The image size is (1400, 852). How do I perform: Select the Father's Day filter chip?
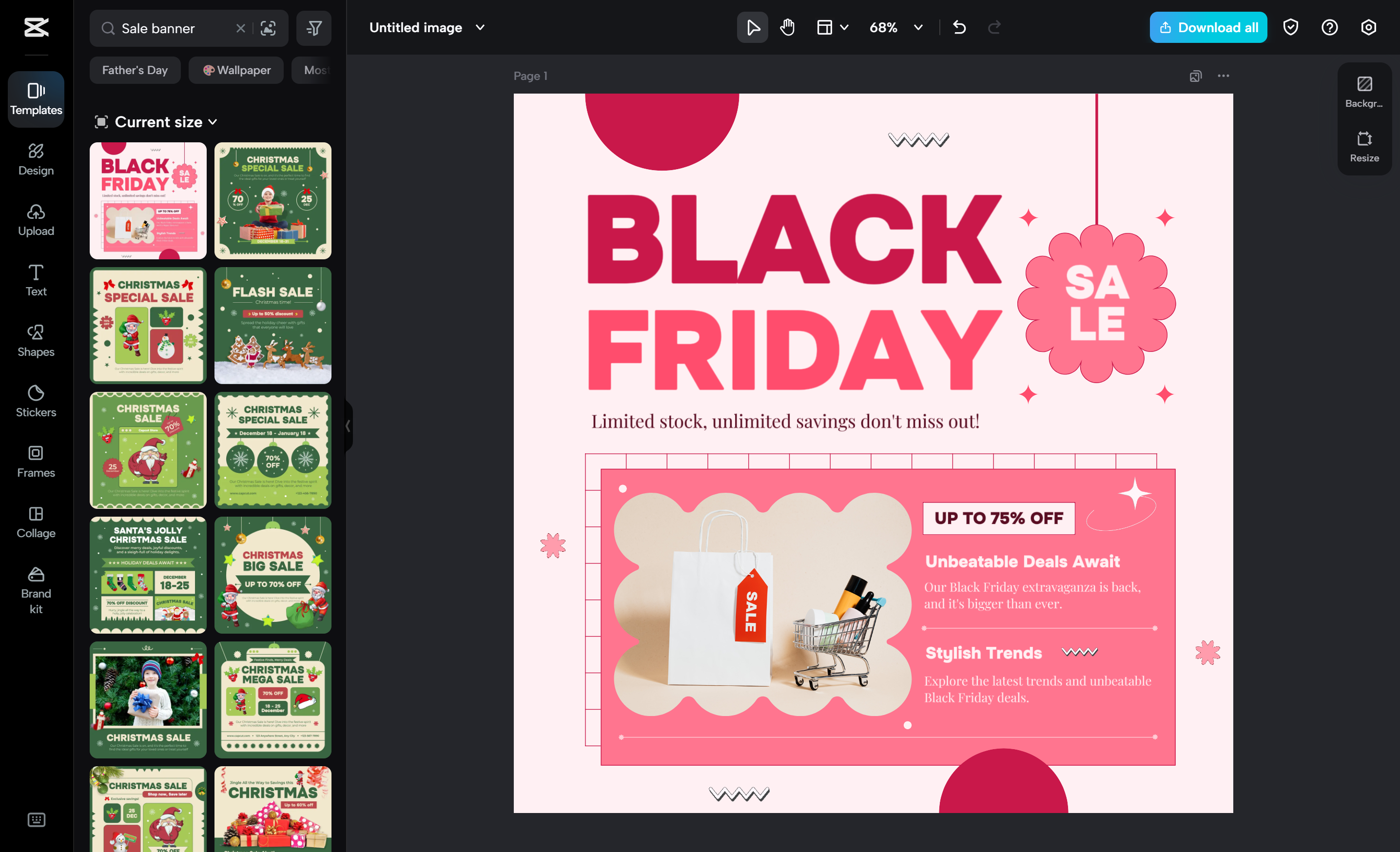[x=135, y=70]
